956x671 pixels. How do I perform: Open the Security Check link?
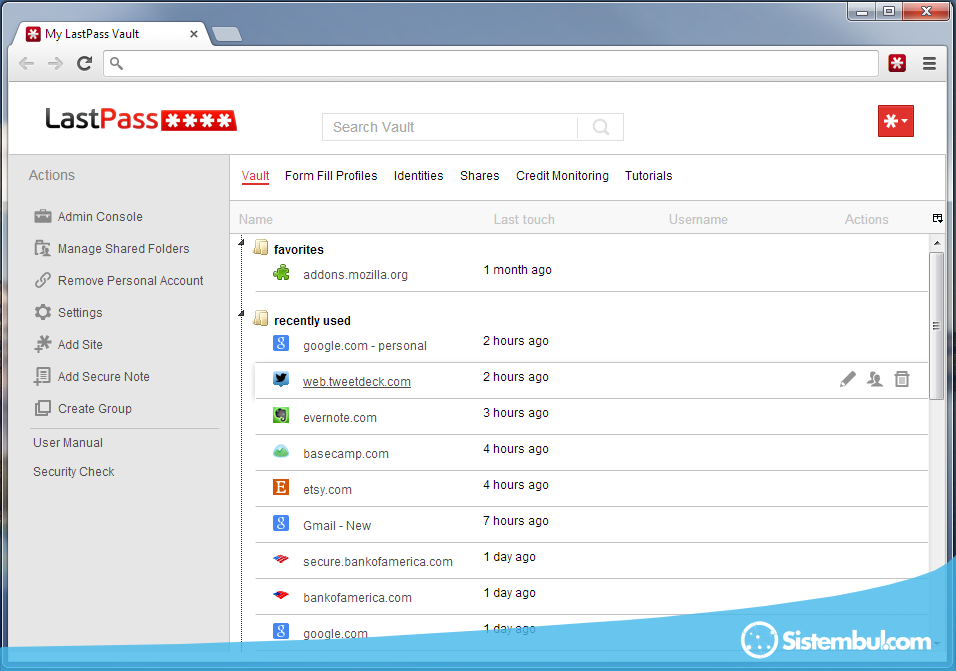point(74,472)
